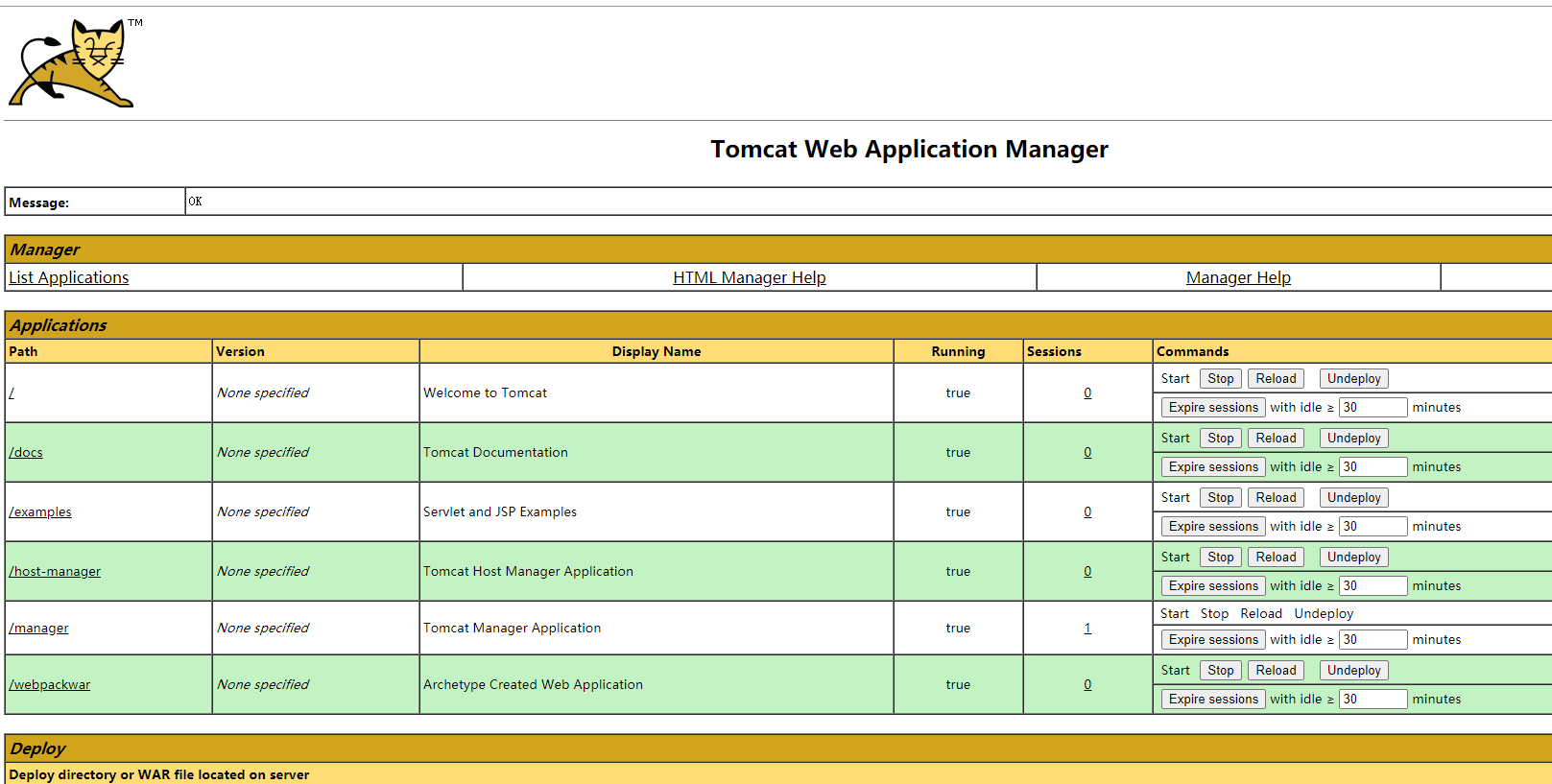Open the /docs path link

point(26,453)
